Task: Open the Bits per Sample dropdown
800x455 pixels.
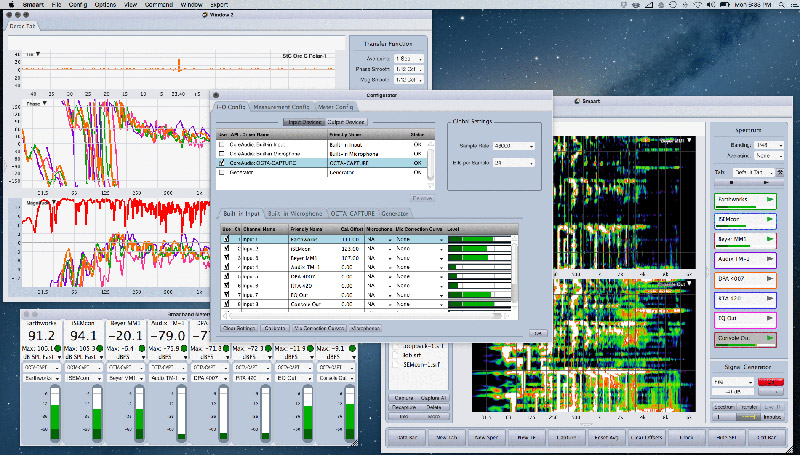Action: point(513,163)
